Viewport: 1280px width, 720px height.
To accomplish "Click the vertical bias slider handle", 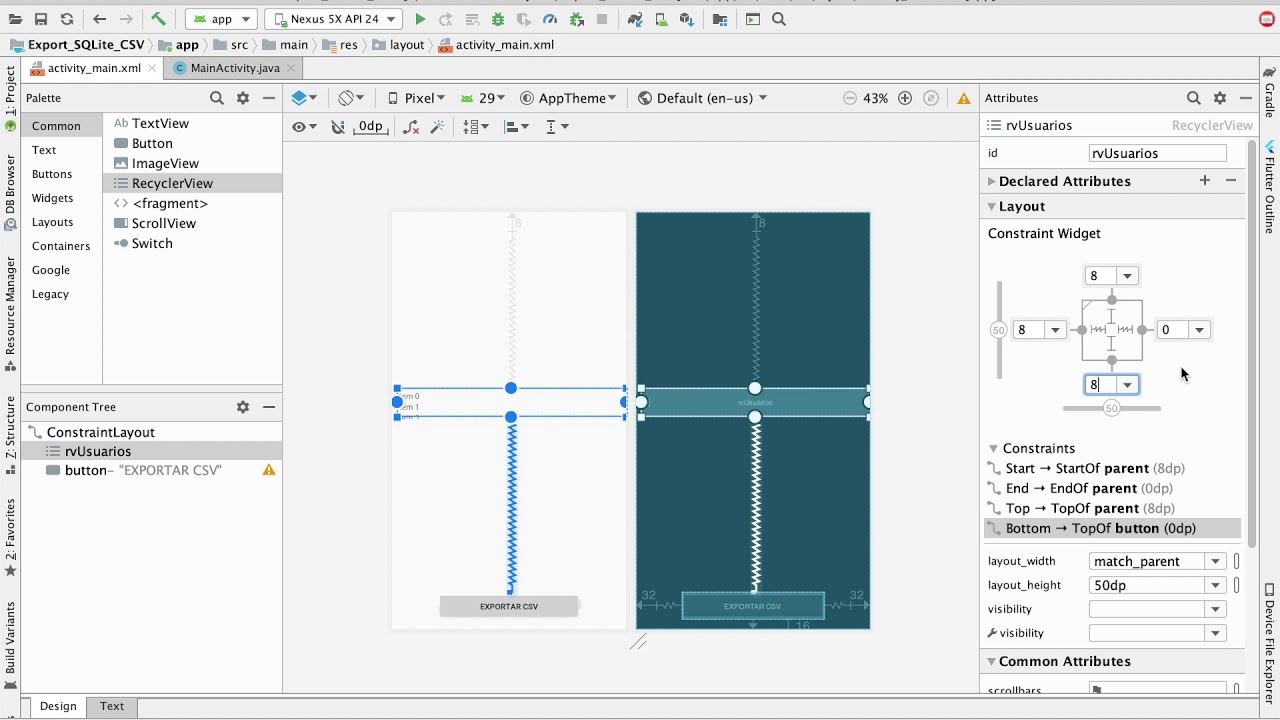I will pyautogui.click(x=998, y=330).
